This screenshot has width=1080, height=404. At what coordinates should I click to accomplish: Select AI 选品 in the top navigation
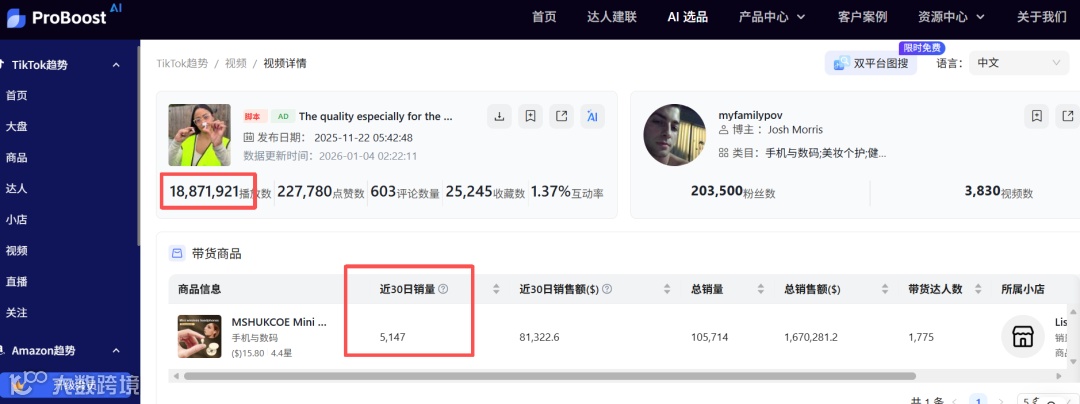coord(687,17)
